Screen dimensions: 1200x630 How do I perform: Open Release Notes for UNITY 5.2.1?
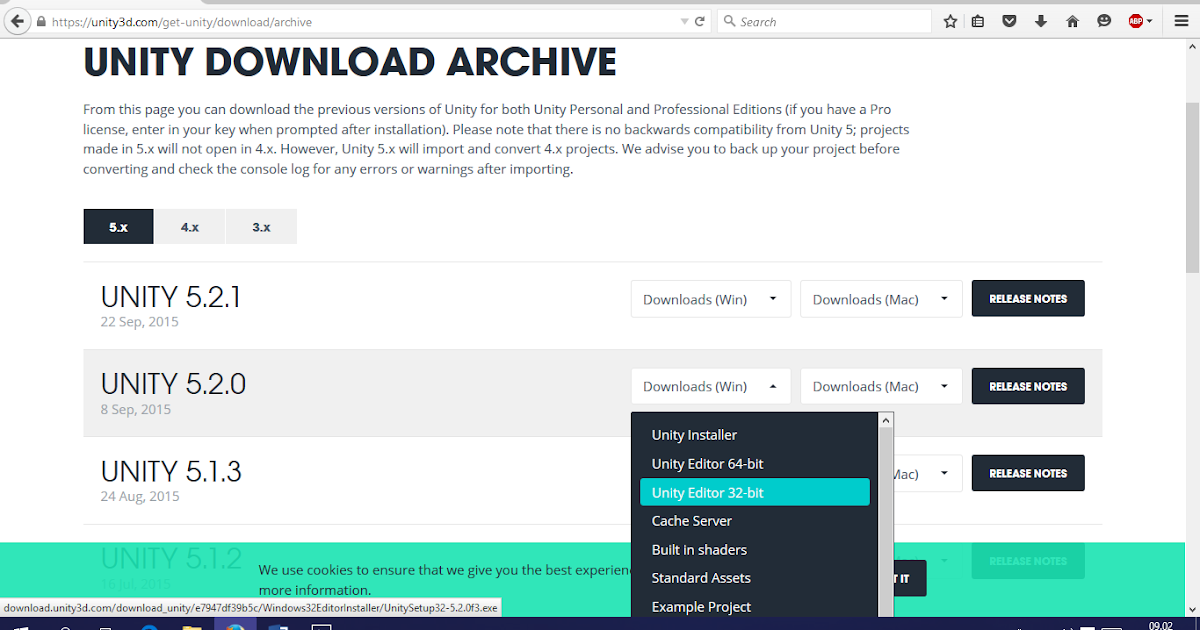coord(1028,299)
